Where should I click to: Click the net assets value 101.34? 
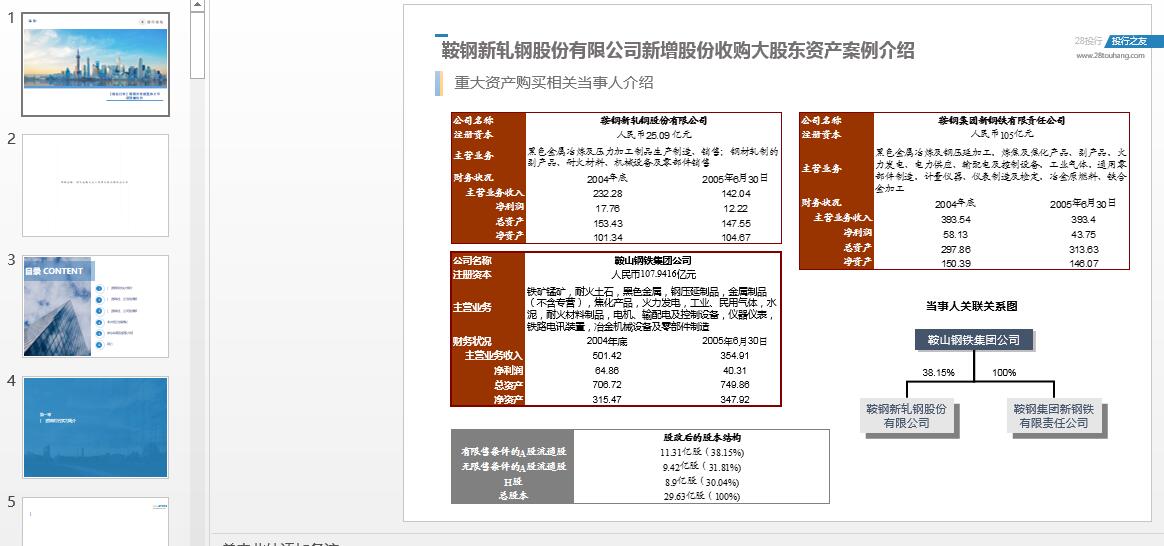(x=607, y=237)
